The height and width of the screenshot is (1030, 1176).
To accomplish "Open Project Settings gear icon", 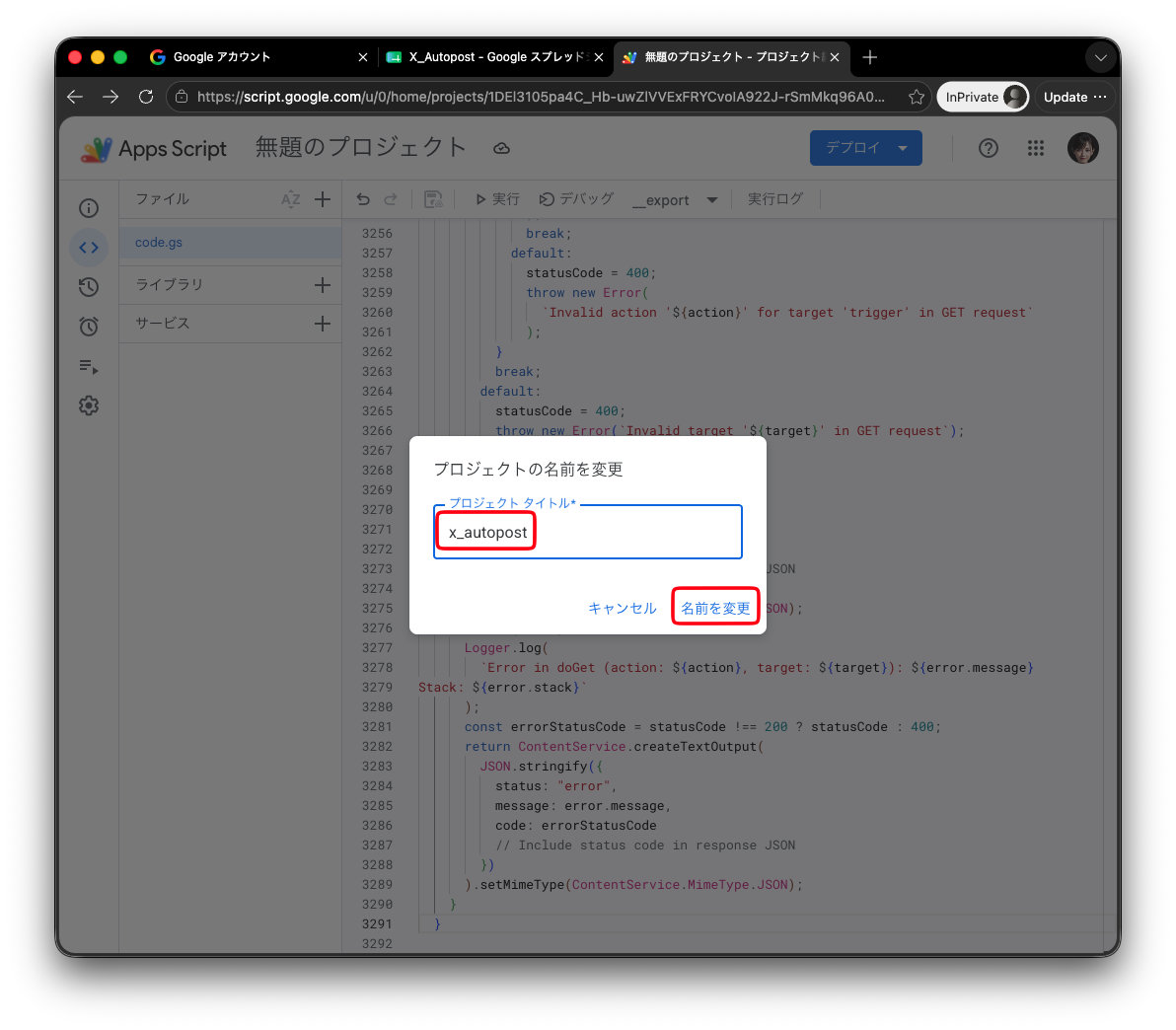I will coord(89,405).
